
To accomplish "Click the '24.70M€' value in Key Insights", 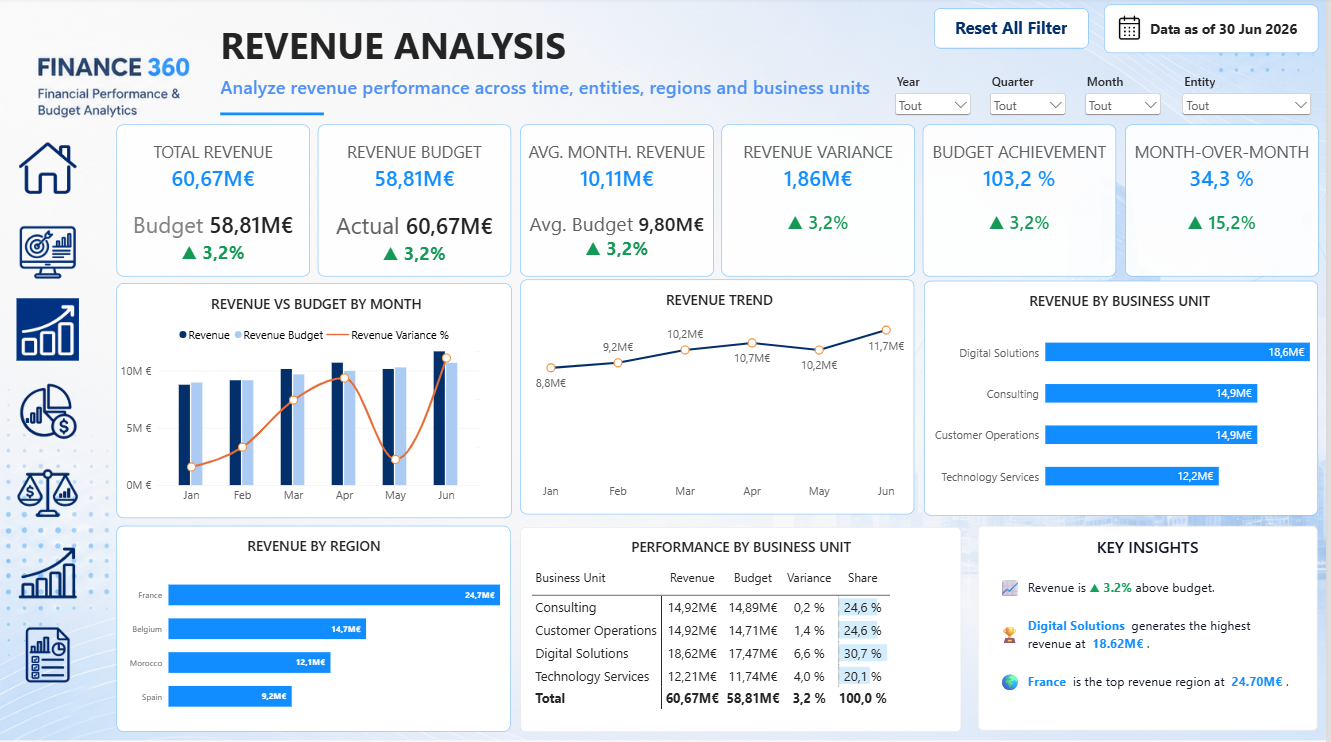I will coord(1257,682).
